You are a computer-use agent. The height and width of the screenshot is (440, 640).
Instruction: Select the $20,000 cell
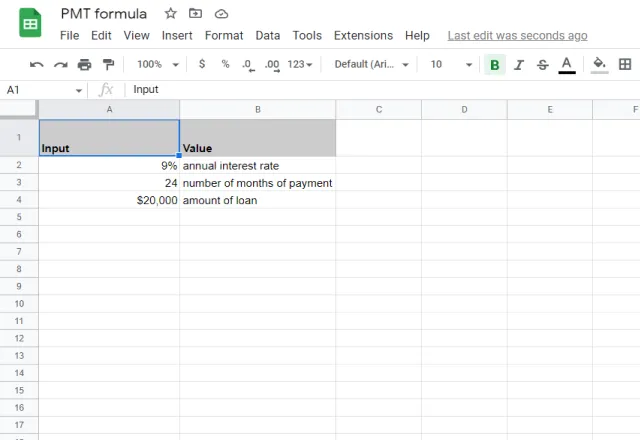click(x=109, y=200)
